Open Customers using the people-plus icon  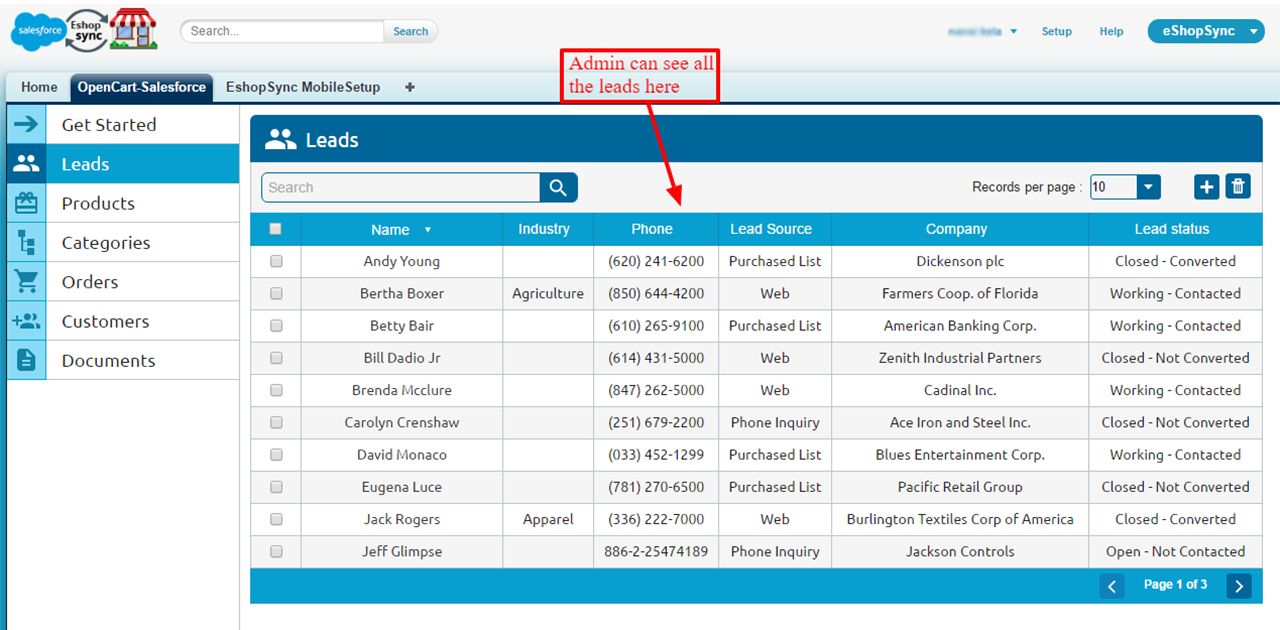coord(26,321)
